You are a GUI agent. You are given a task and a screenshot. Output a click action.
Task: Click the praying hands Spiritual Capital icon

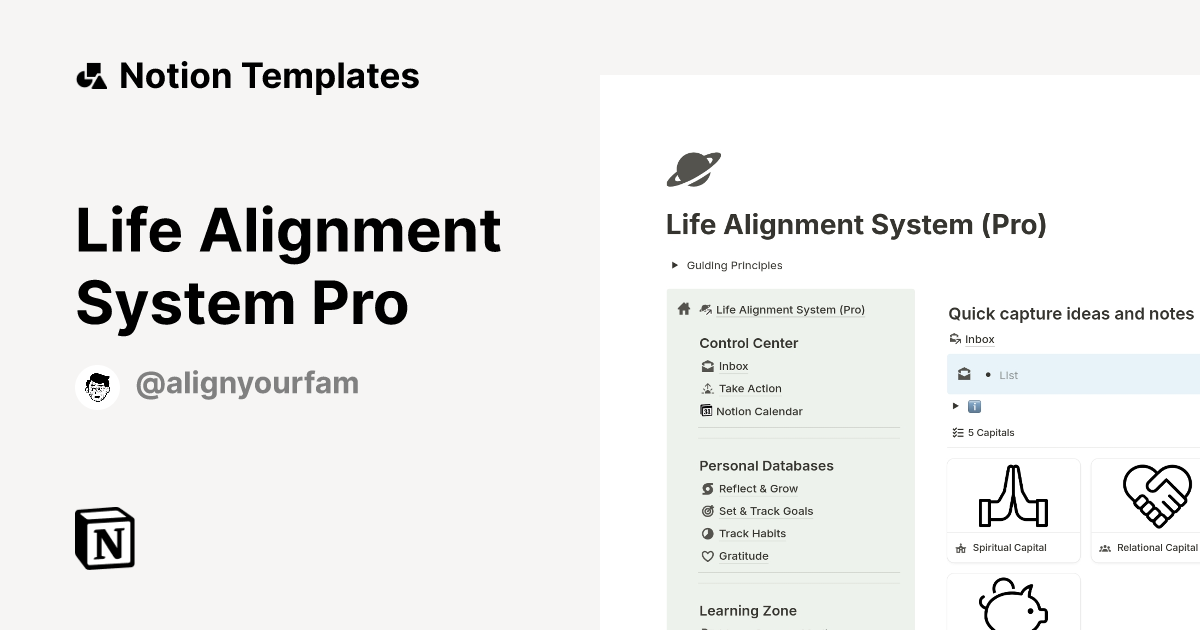[1013, 493]
